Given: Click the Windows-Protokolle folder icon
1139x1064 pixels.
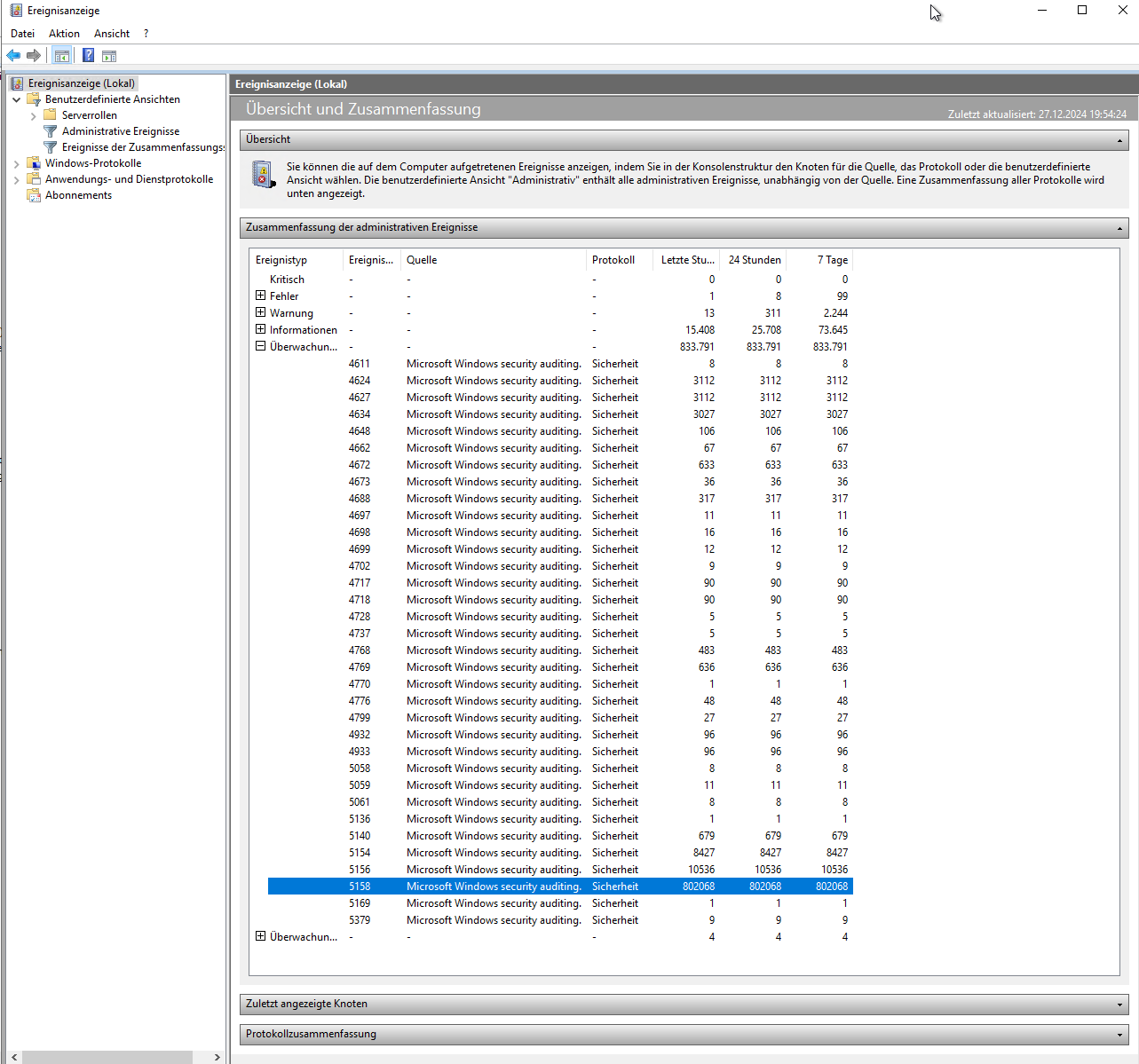Looking at the screenshot, I should tap(34, 163).
